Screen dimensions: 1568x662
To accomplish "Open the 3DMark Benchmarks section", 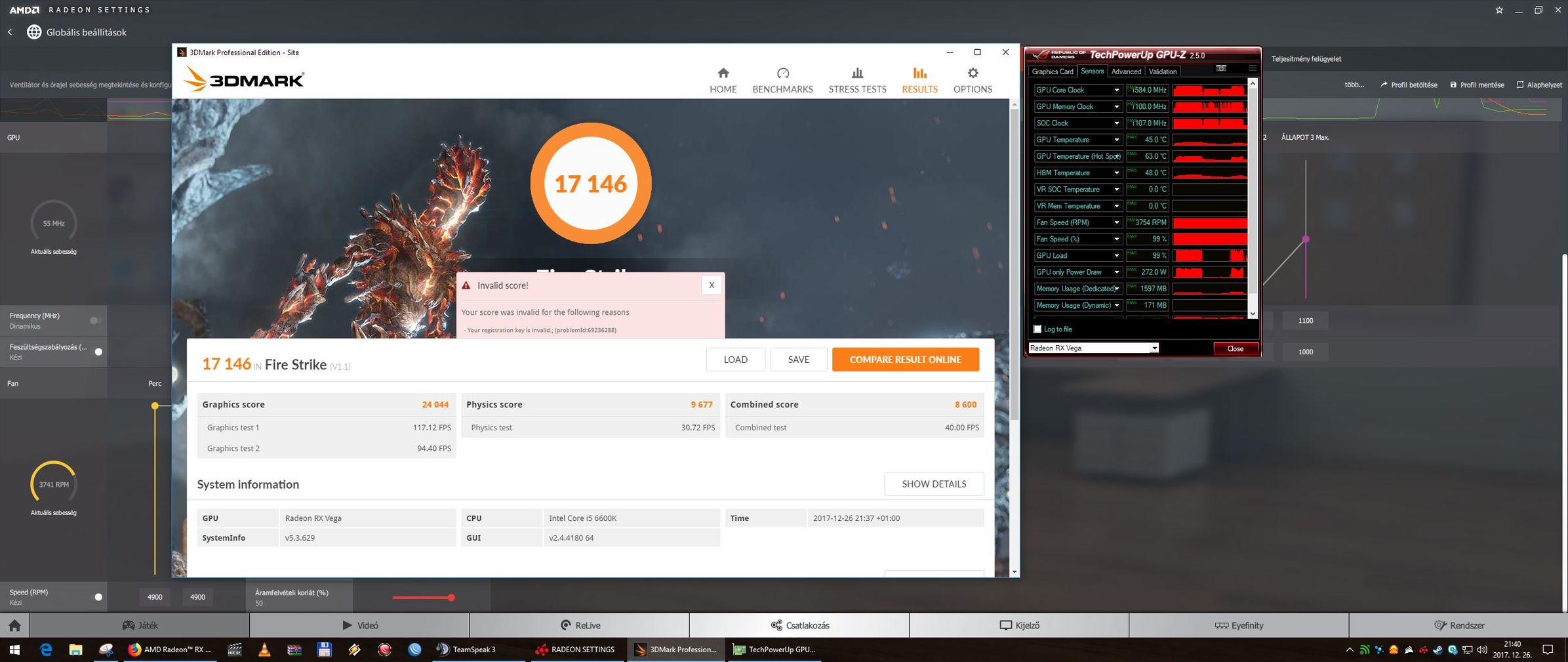I will 782,81.
